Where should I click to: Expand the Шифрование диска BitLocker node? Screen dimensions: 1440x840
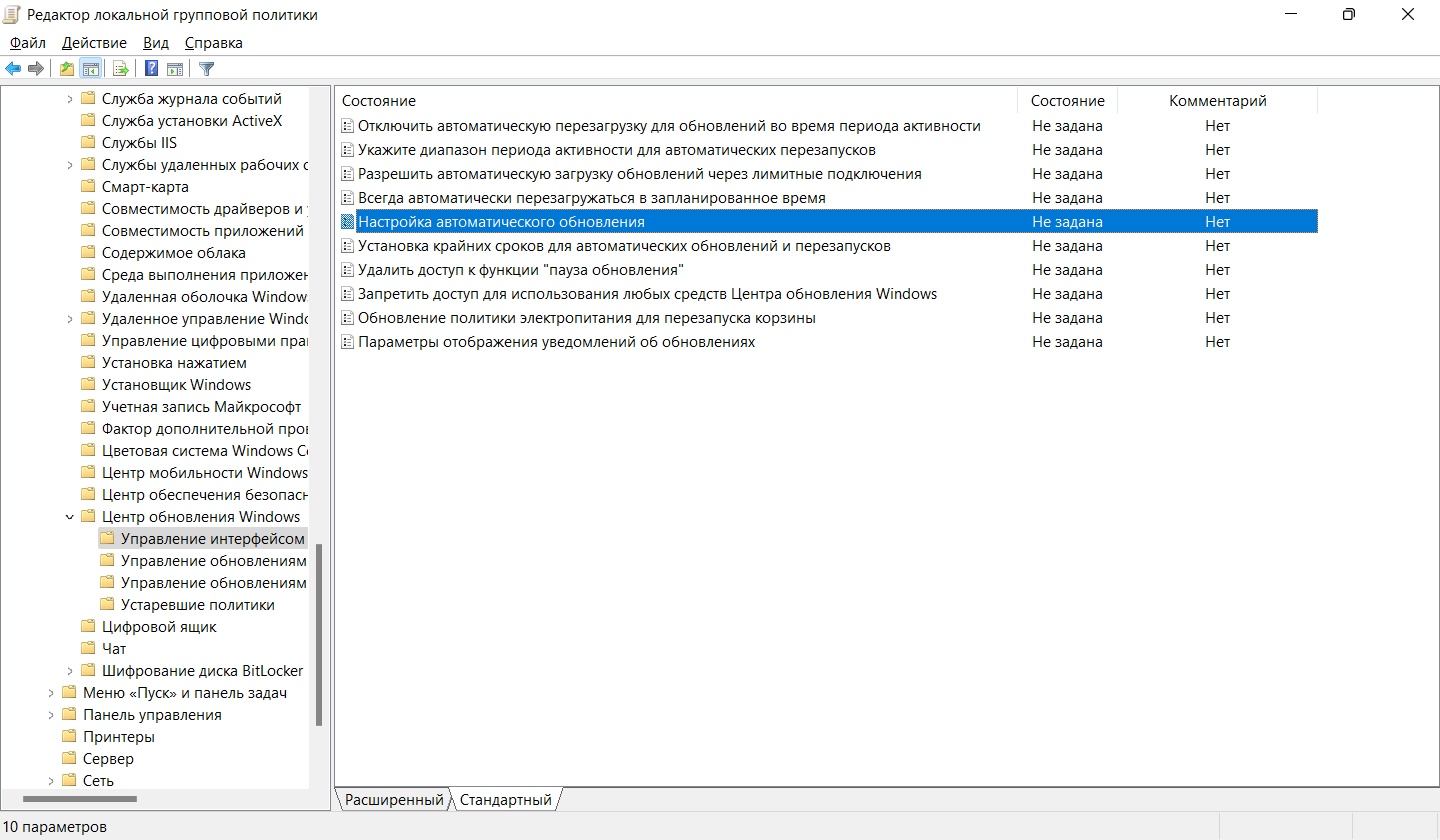69,671
